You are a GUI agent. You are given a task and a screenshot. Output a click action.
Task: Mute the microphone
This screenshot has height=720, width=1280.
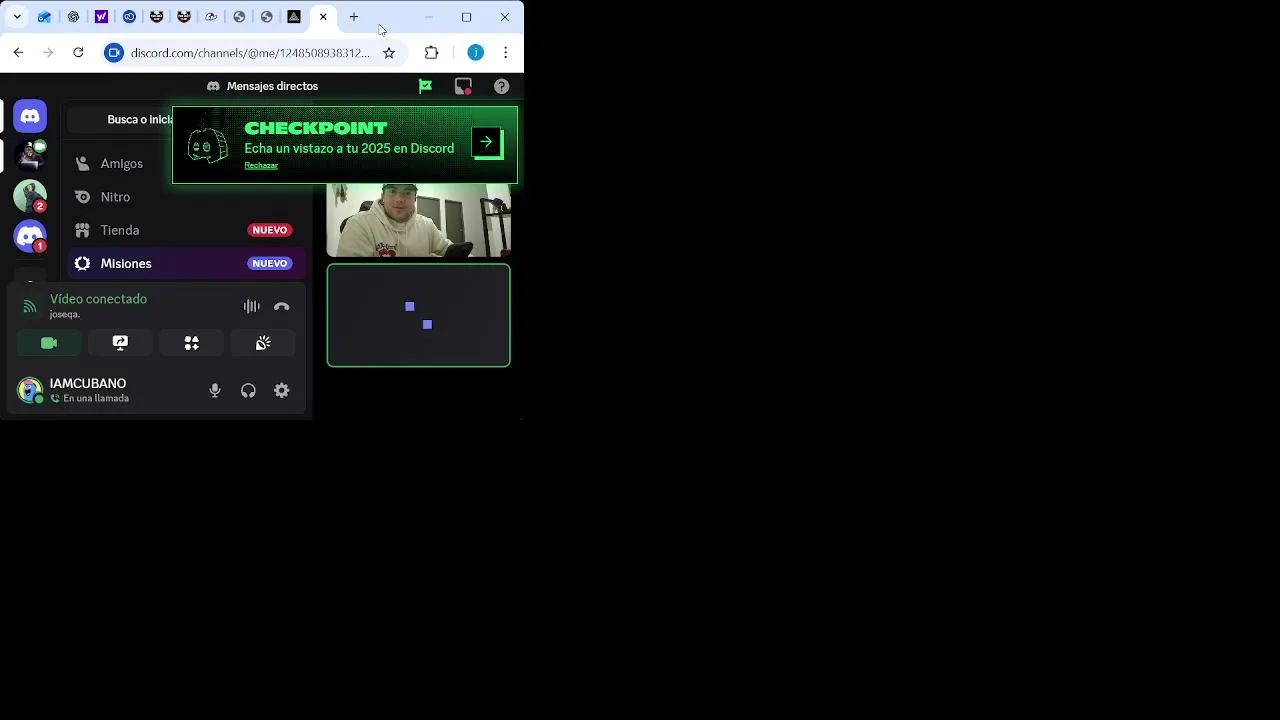(x=214, y=391)
